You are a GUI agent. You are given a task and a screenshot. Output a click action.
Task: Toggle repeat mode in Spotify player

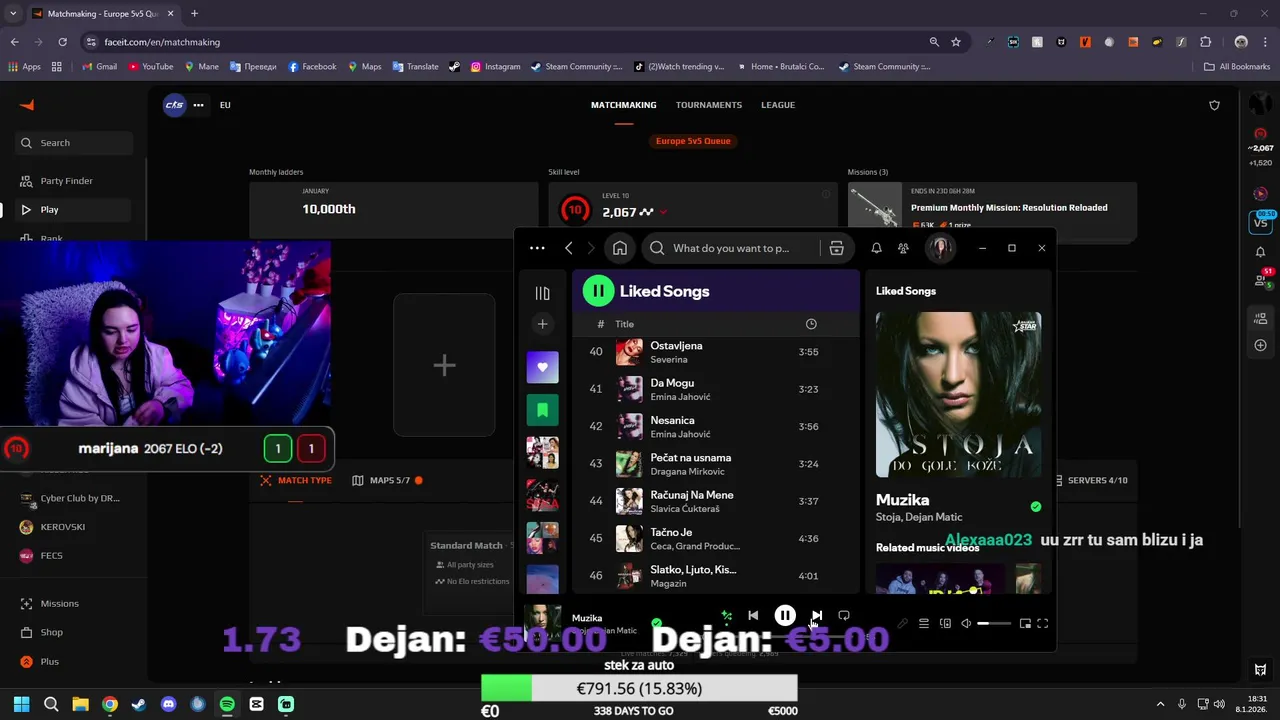point(844,616)
